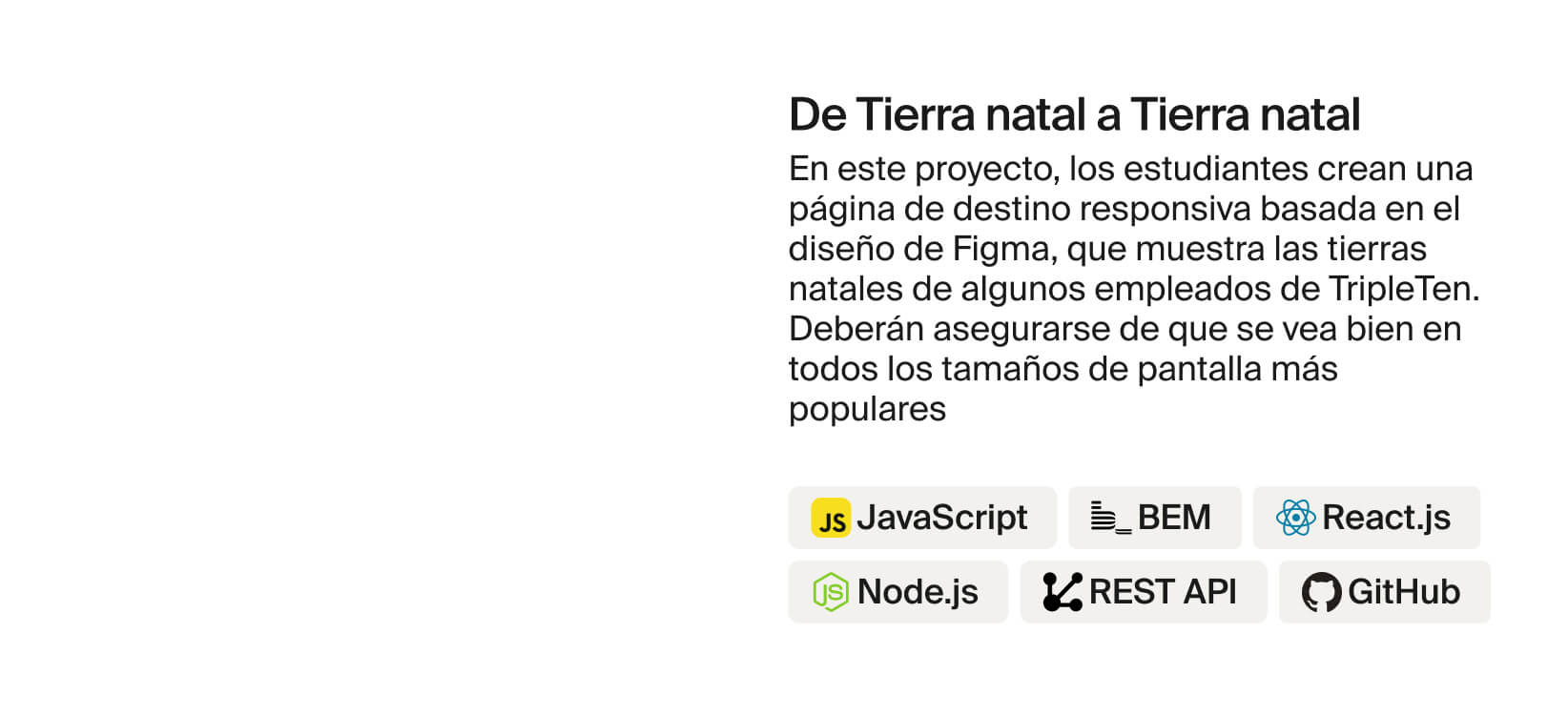1568x715 pixels.
Task: Click the React atom logo icon
Action: coord(1295,518)
